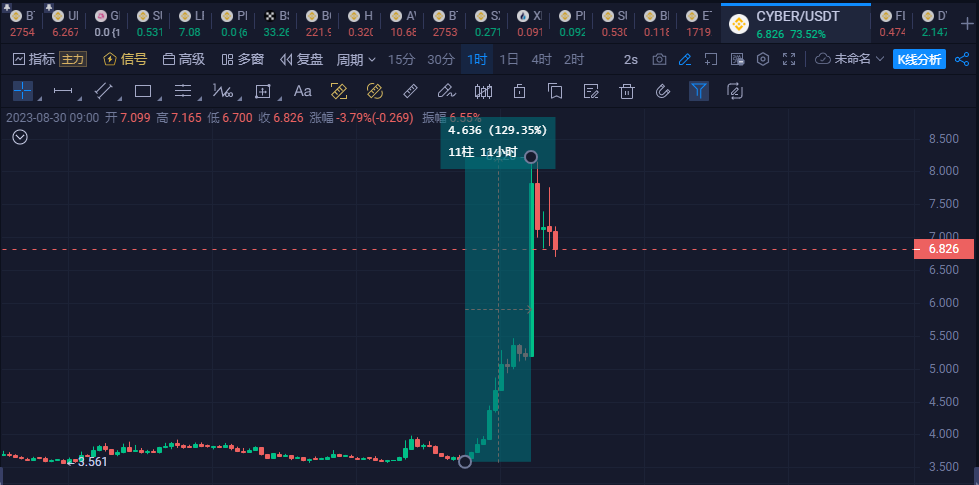Screen dimensions: 979x485
Task: Select the parallel channel drawing tool
Action: [102, 91]
